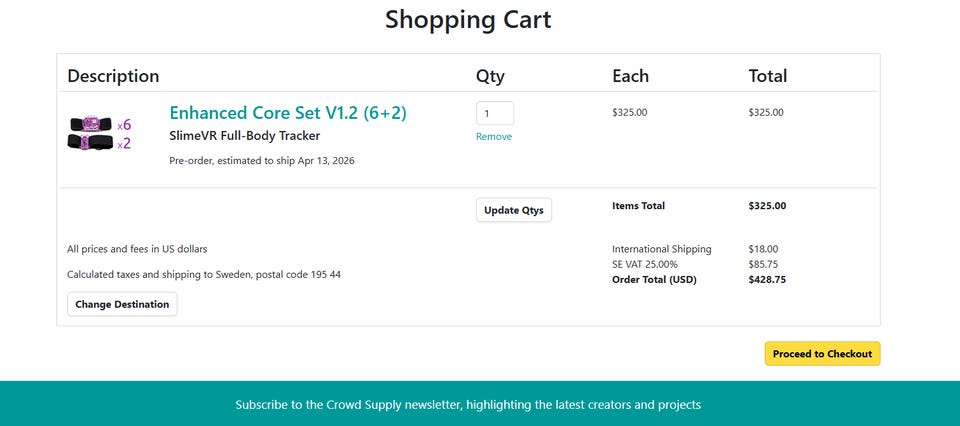Viewport: 960px width, 426px height.
Task: Click the quantity input field
Action: (x=494, y=114)
